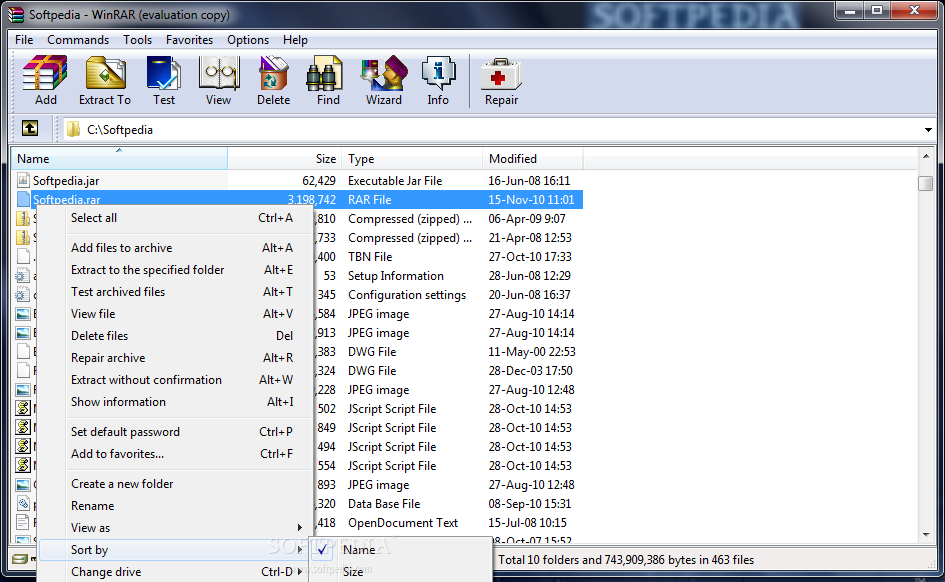945x582 pixels.
Task: Sort by Size column header
Action: tap(284, 158)
